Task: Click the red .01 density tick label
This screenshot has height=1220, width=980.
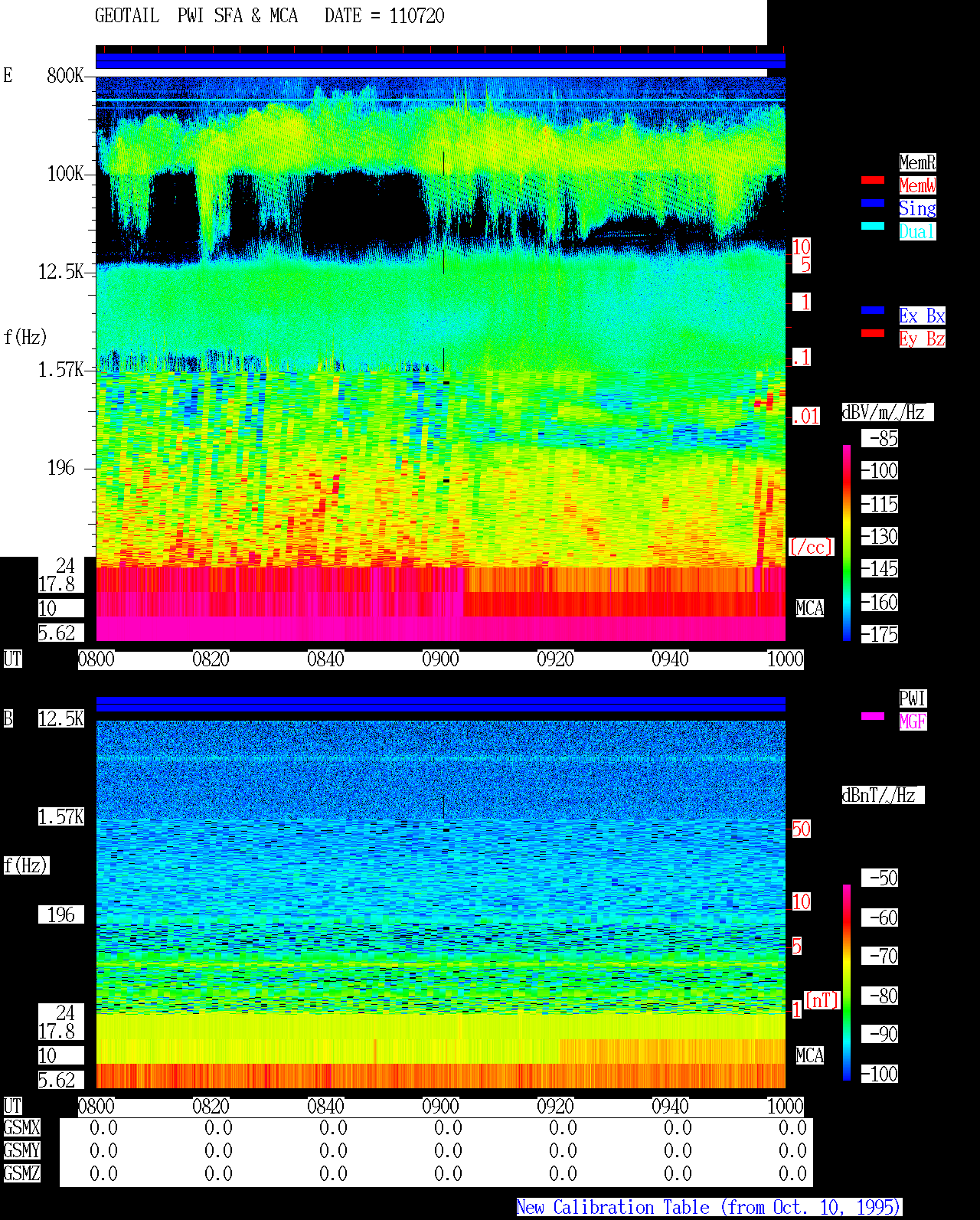Action: tap(805, 416)
